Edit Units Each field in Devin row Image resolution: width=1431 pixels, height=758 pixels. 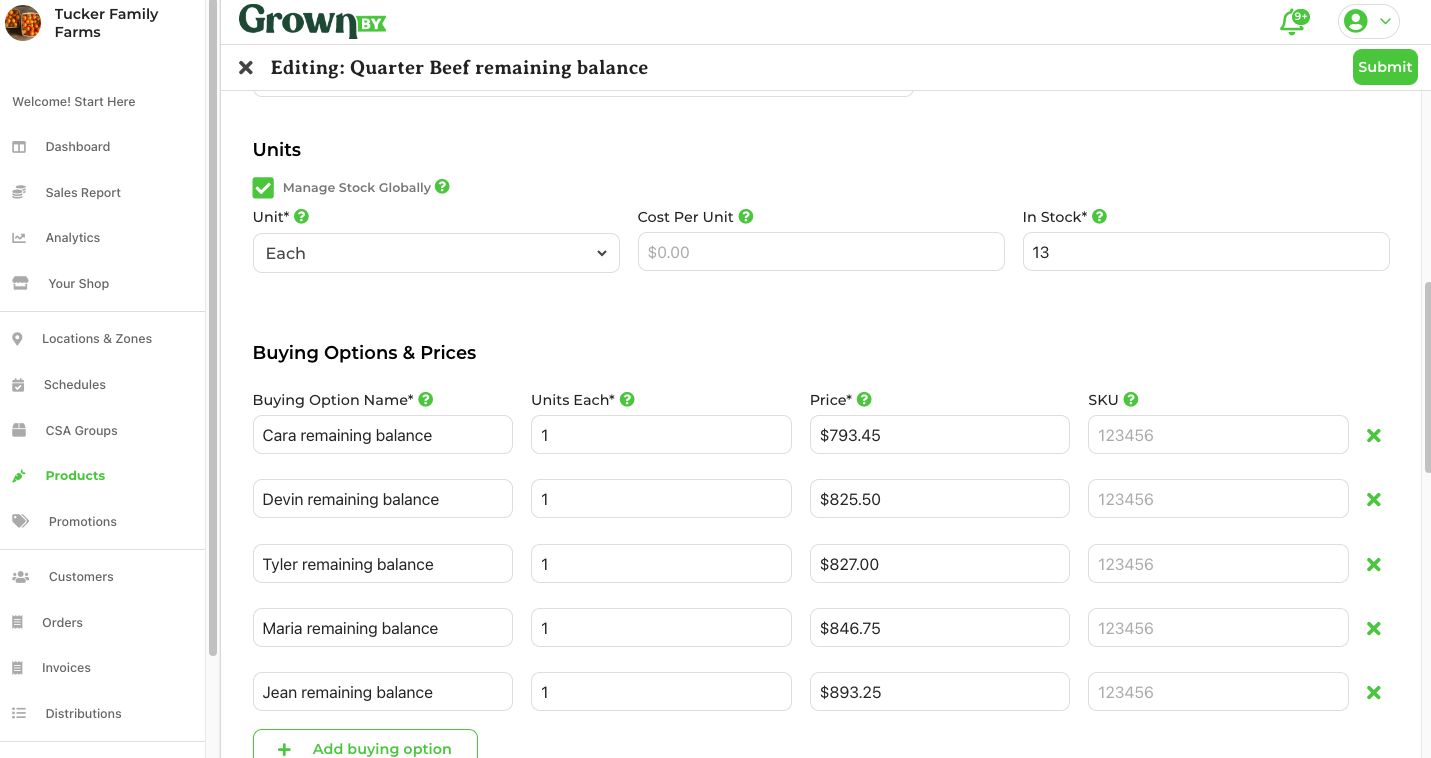click(x=661, y=499)
